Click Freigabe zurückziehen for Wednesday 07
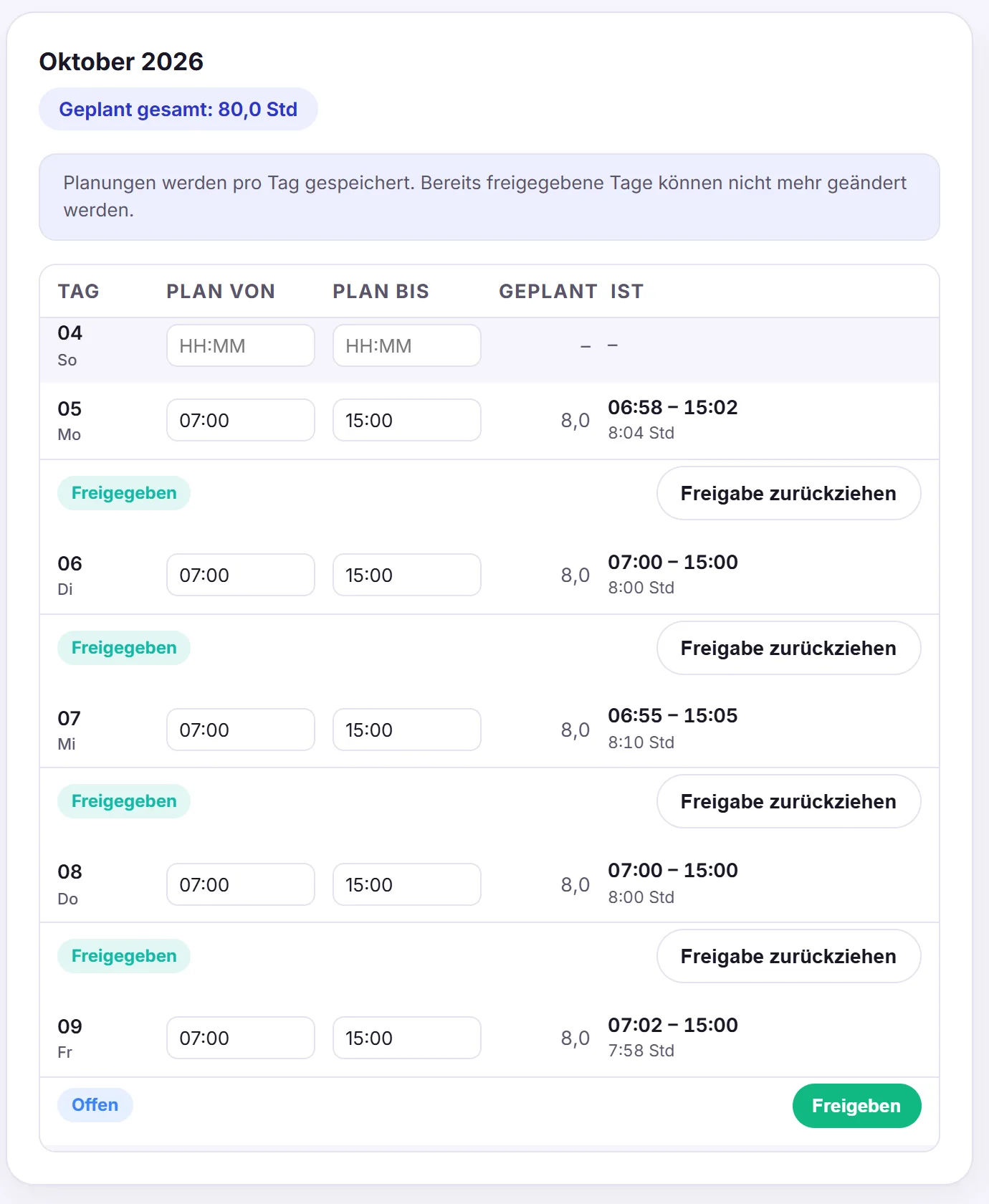The width and height of the screenshot is (989, 1204). click(x=789, y=801)
